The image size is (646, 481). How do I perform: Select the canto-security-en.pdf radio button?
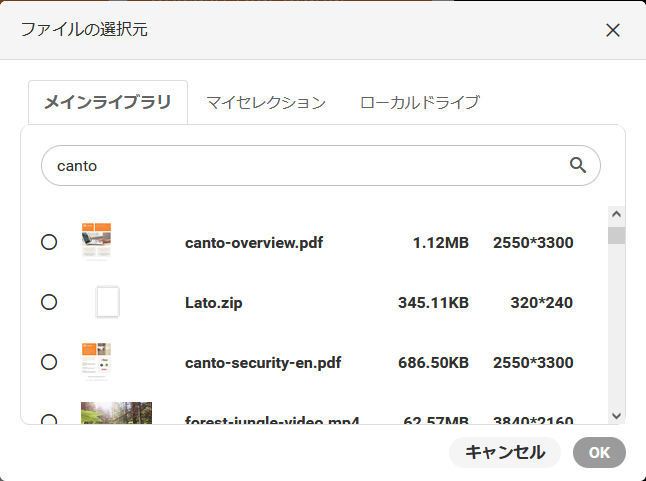coord(49,362)
